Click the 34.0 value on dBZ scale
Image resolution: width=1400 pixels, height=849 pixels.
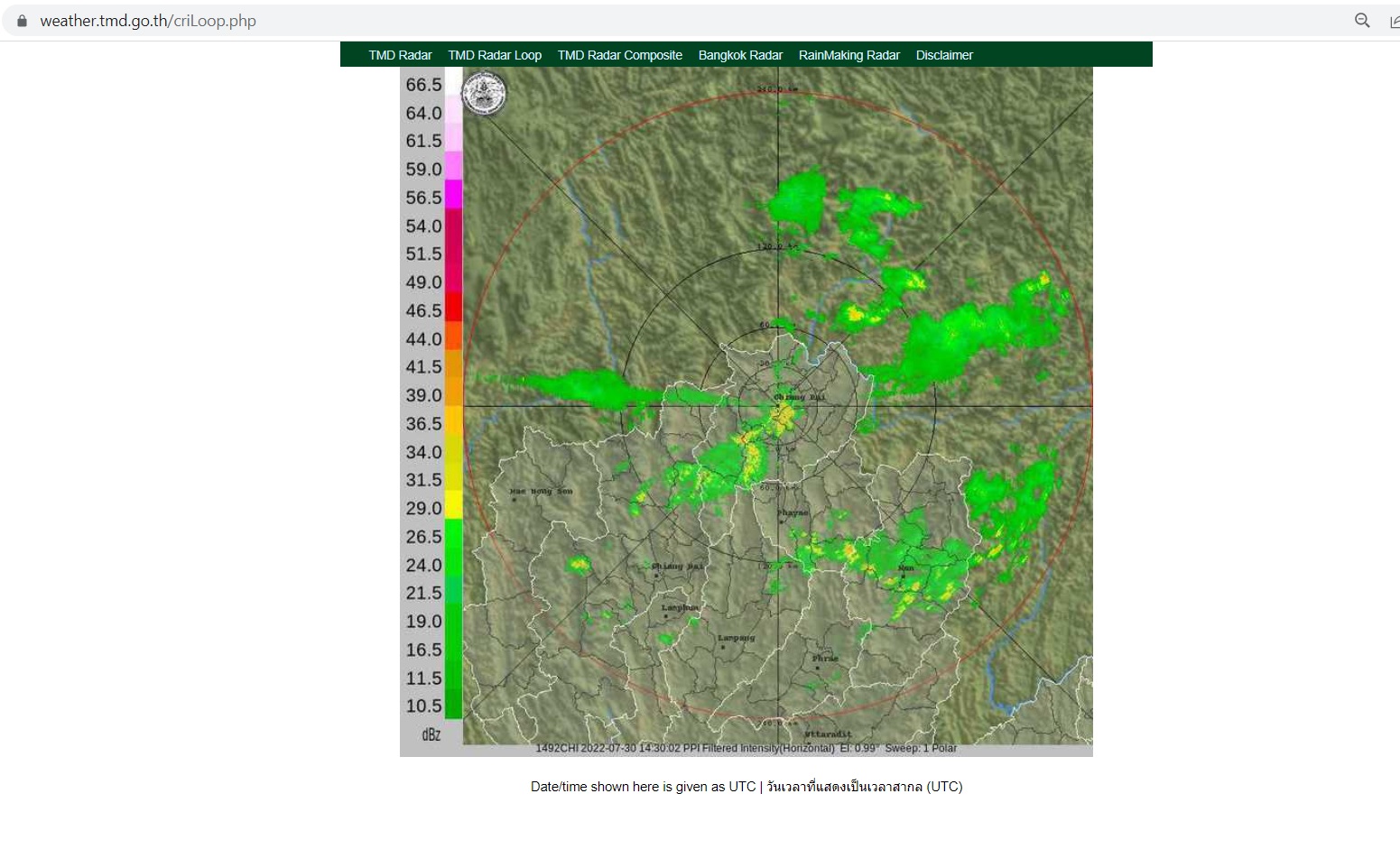(423, 452)
